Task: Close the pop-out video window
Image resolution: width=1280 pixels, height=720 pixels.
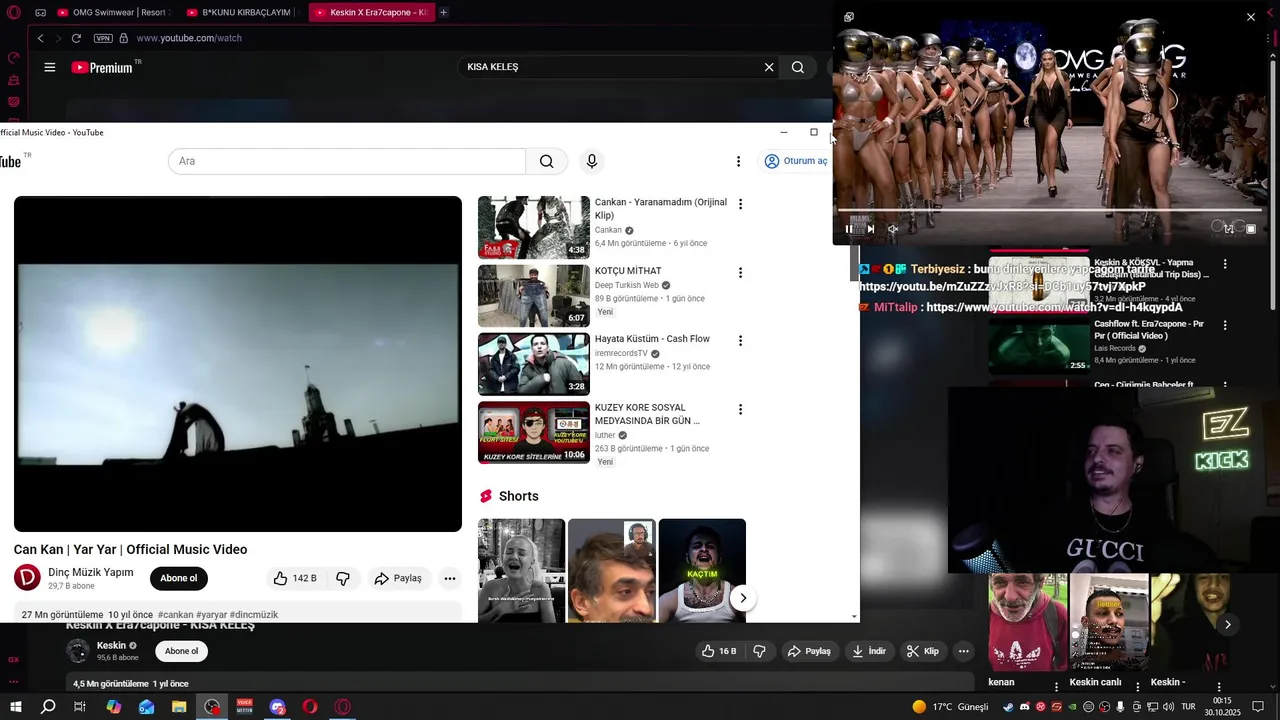Action: (1251, 17)
